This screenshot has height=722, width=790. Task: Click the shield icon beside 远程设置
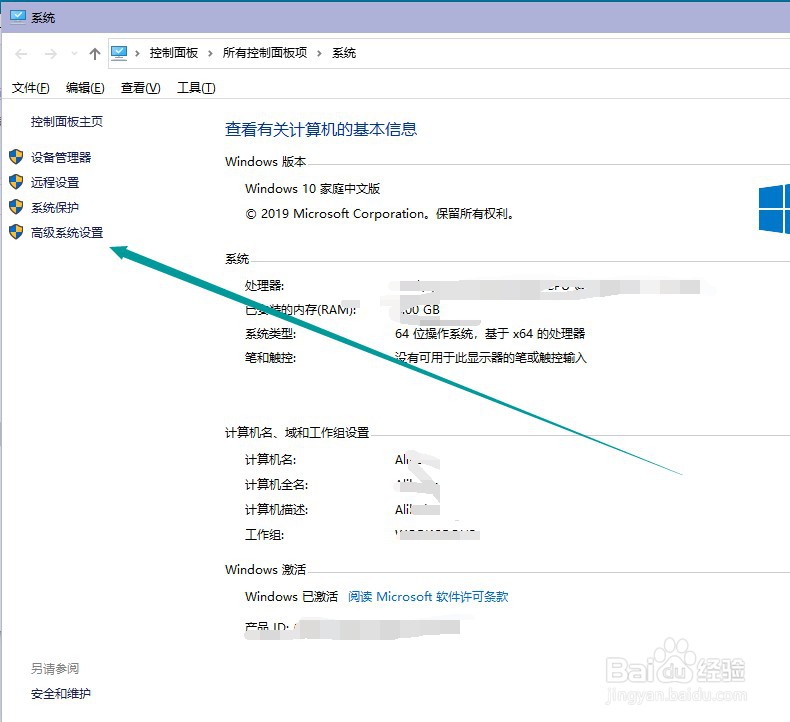click(x=16, y=182)
